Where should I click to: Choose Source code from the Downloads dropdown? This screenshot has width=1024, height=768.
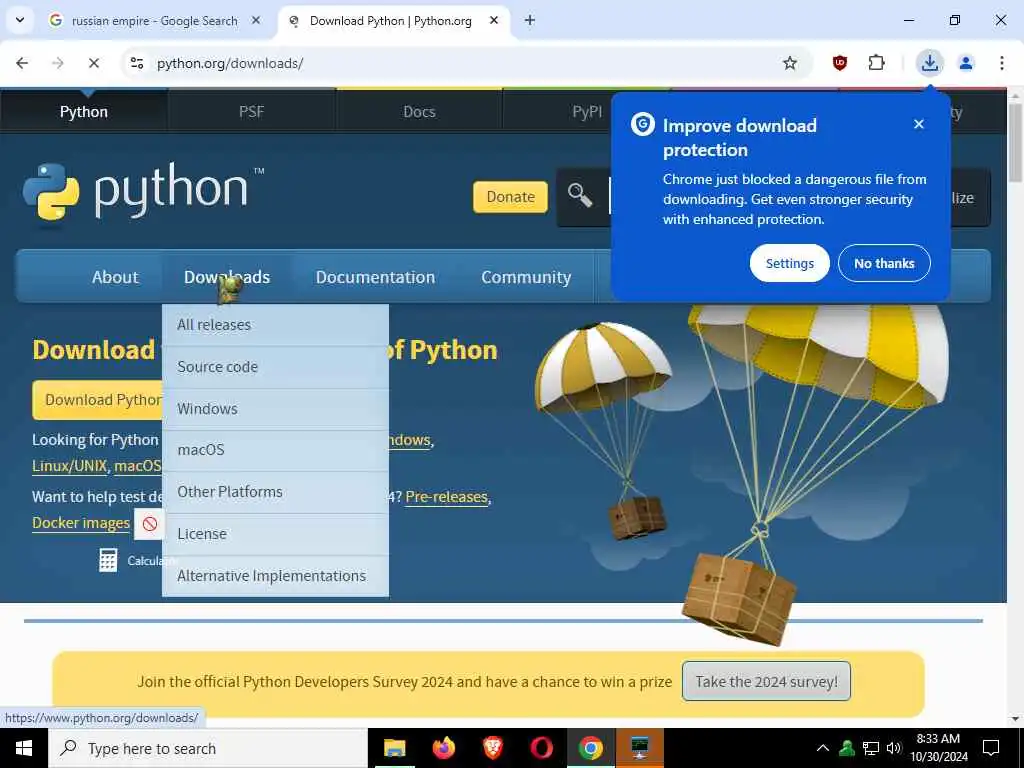tap(275, 367)
